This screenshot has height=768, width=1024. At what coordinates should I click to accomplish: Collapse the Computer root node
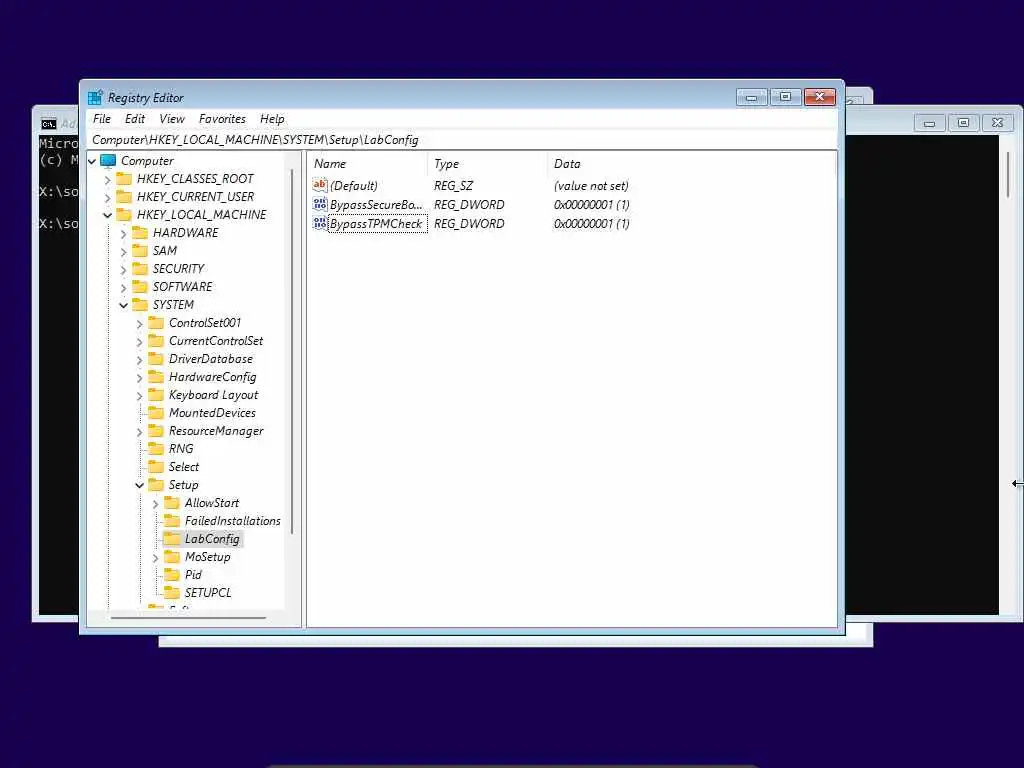click(92, 161)
